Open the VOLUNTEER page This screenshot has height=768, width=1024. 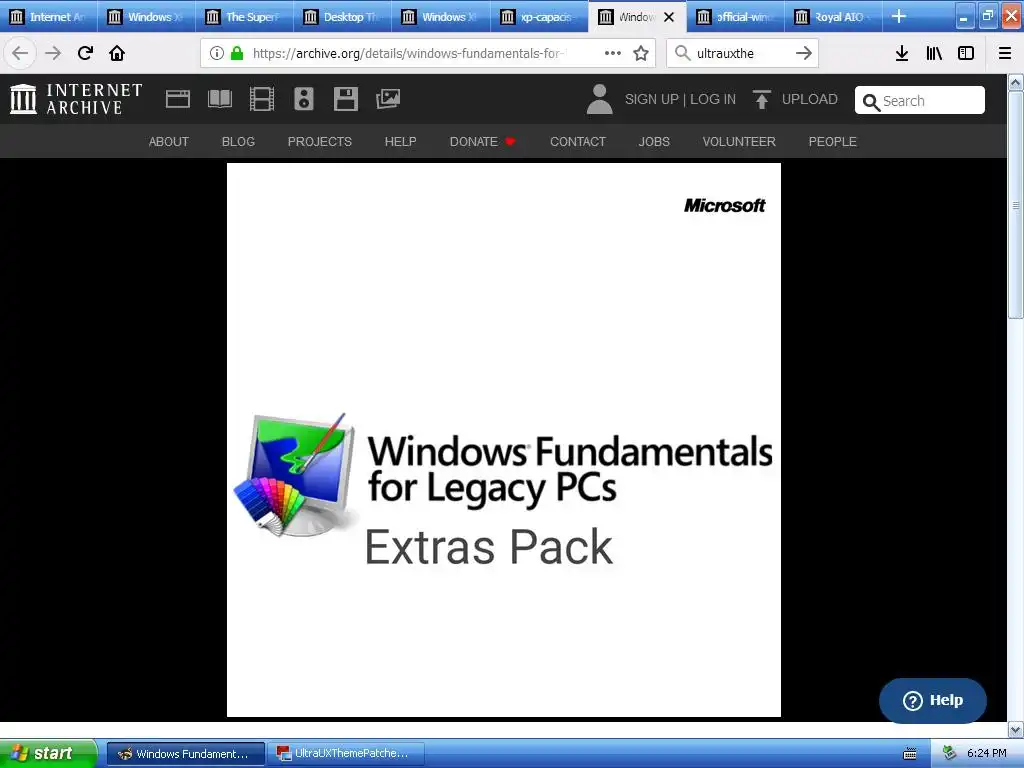tap(739, 142)
